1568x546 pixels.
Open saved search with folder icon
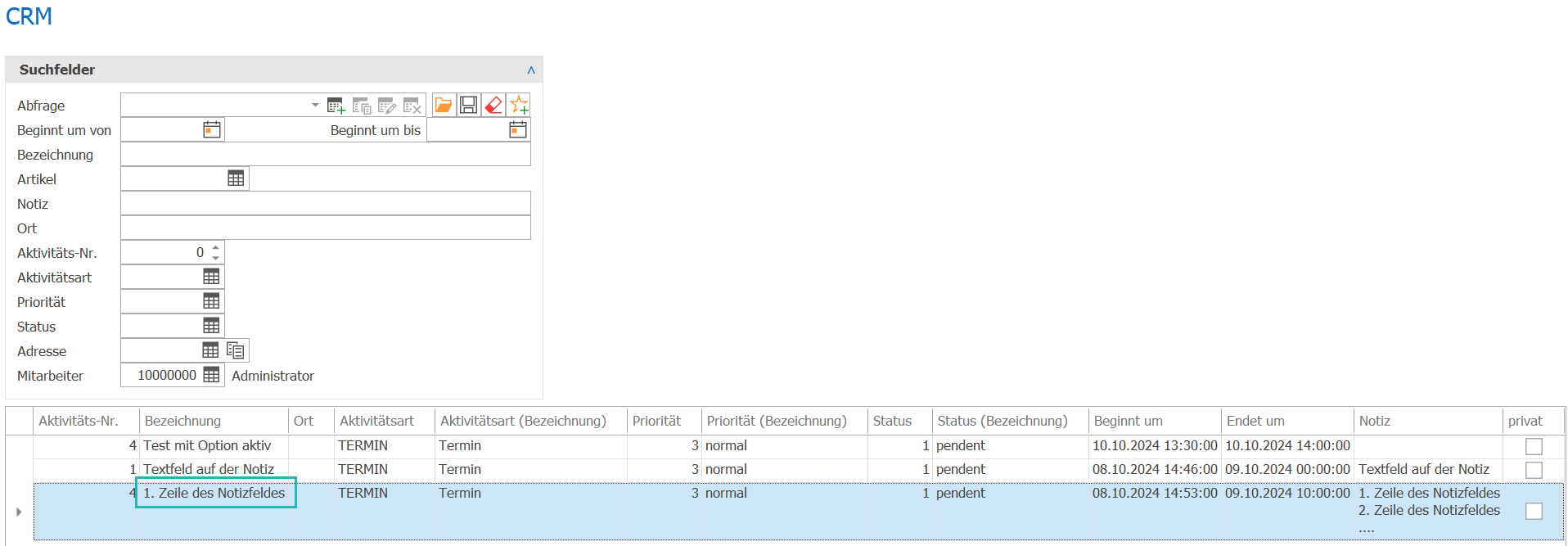[x=444, y=105]
